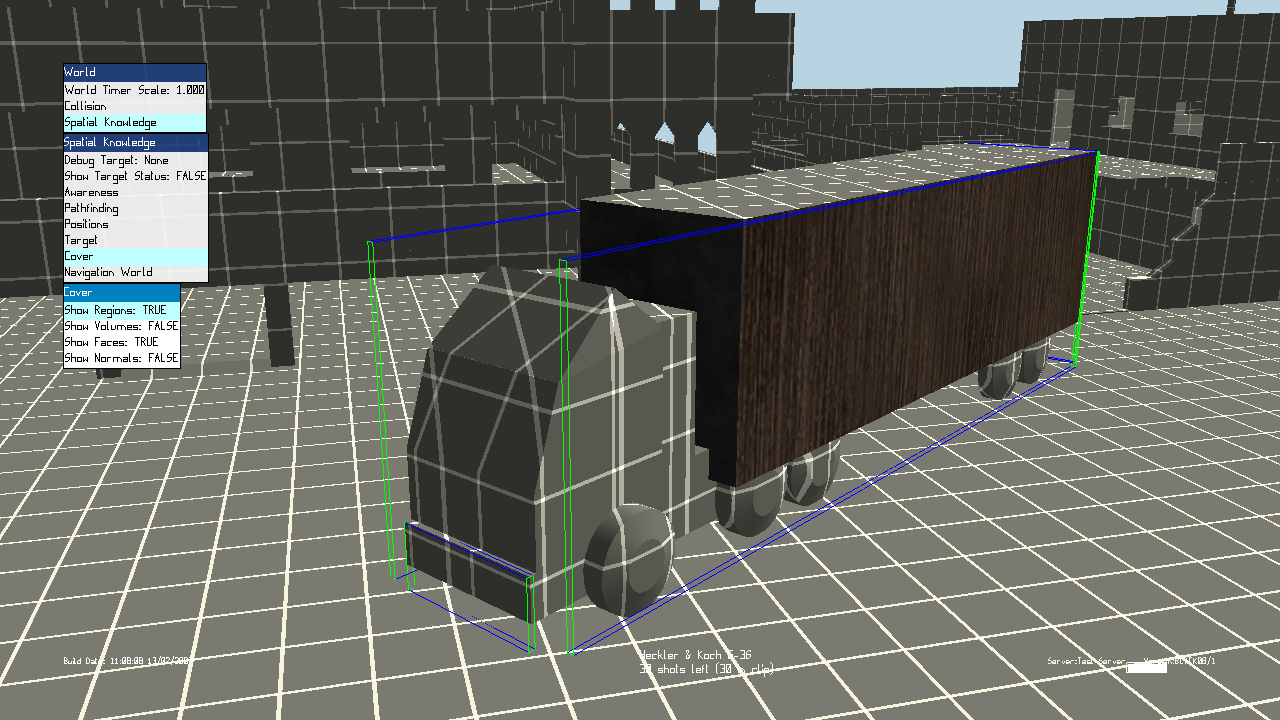Open the Positions debug submenu
The width and height of the screenshot is (1280, 720).
click(135, 224)
